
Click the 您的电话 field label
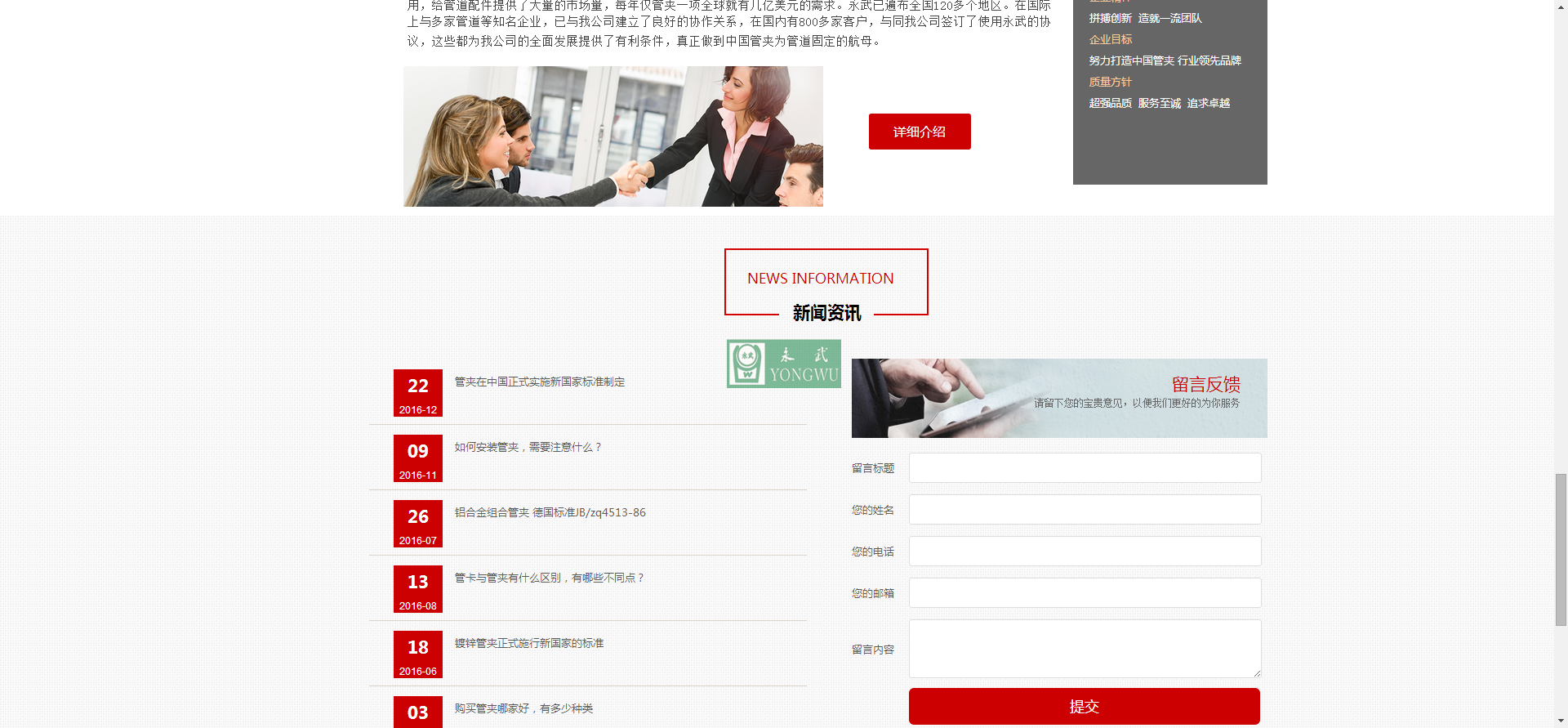click(873, 552)
